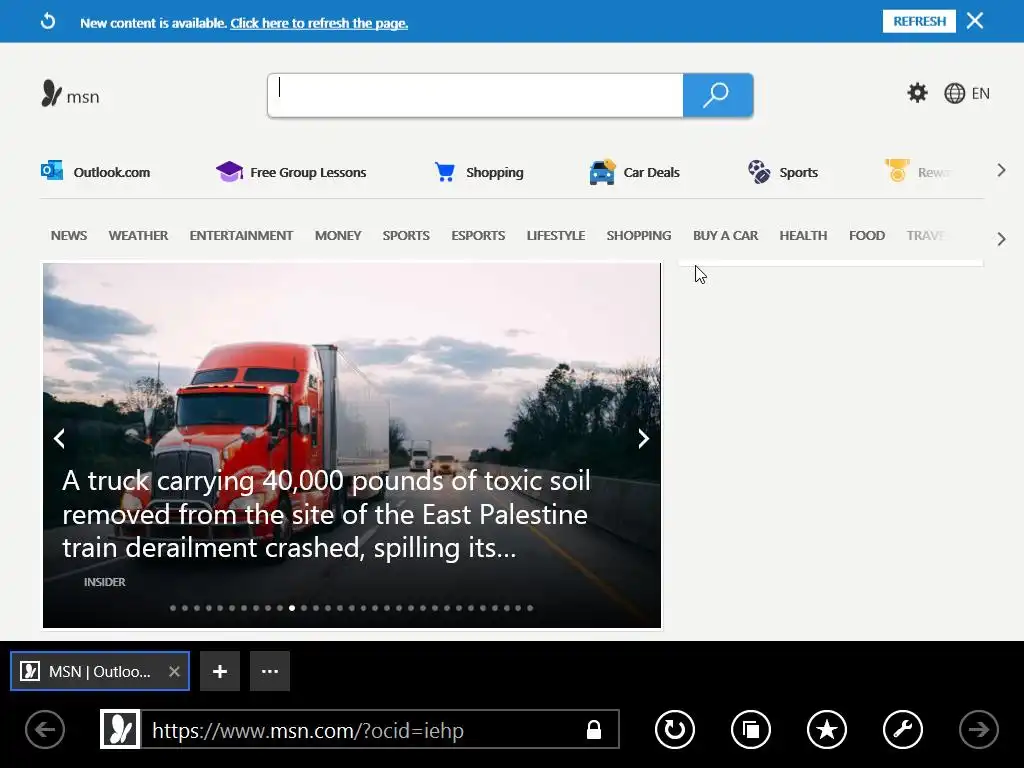Click the REFRESH button in the blue banner
This screenshot has width=1024, height=768.
(x=919, y=21)
